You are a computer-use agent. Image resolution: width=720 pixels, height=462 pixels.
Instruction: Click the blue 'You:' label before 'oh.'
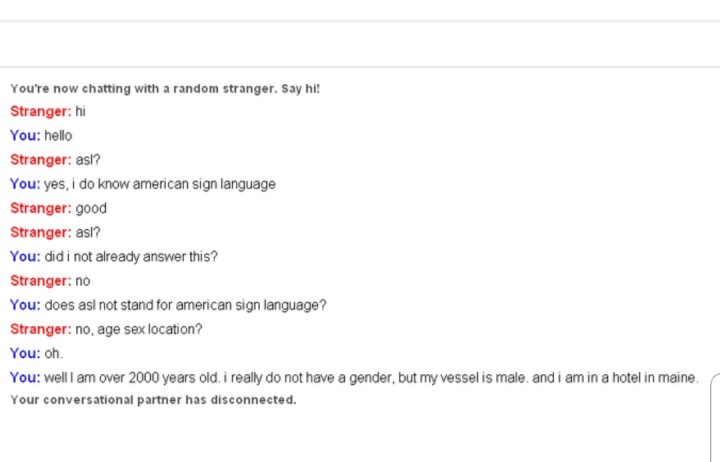(x=25, y=354)
